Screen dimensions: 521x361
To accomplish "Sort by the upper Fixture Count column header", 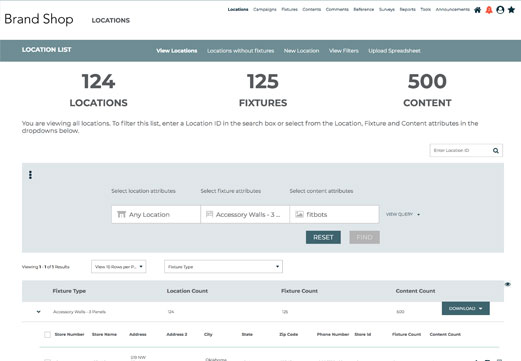I will pyautogui.click(x=299, y=291).
